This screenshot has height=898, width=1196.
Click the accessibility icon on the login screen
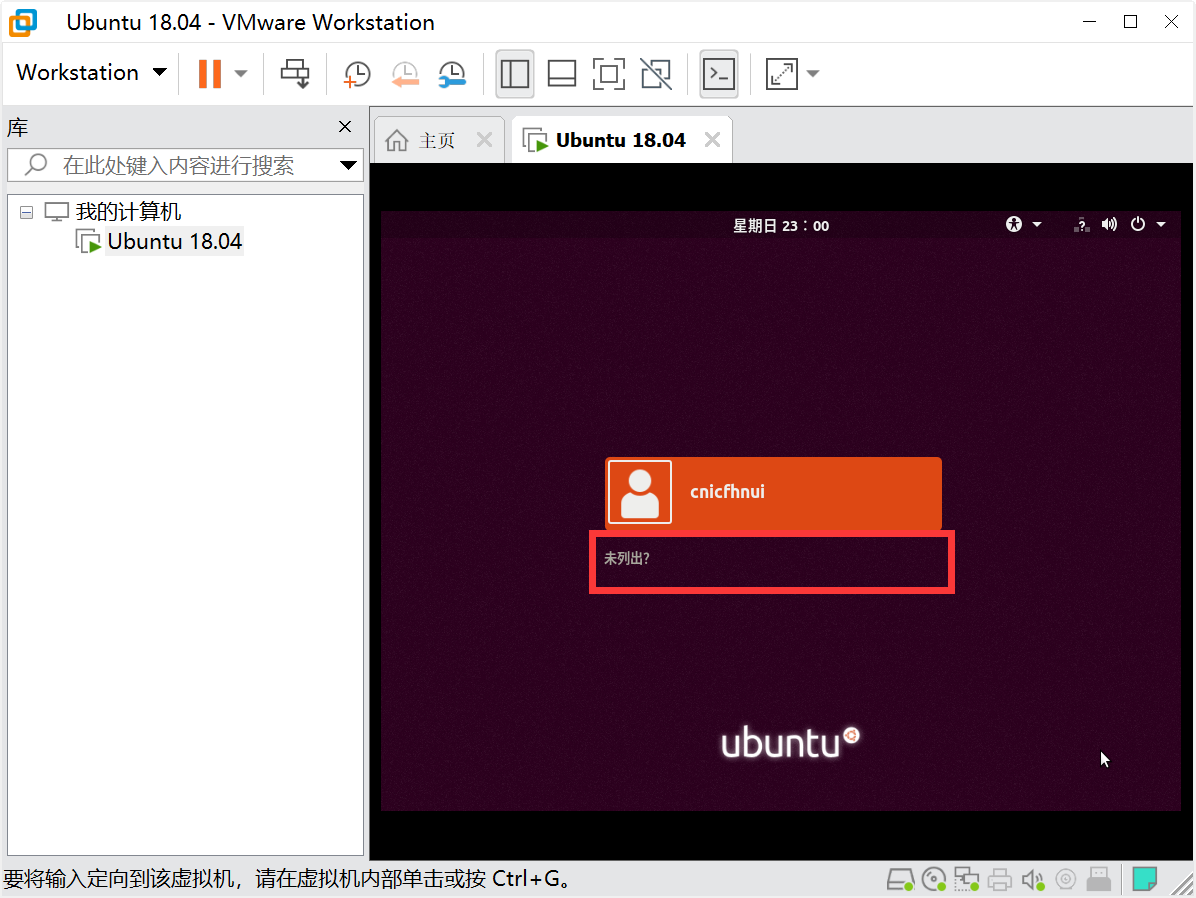[1013, 224]
